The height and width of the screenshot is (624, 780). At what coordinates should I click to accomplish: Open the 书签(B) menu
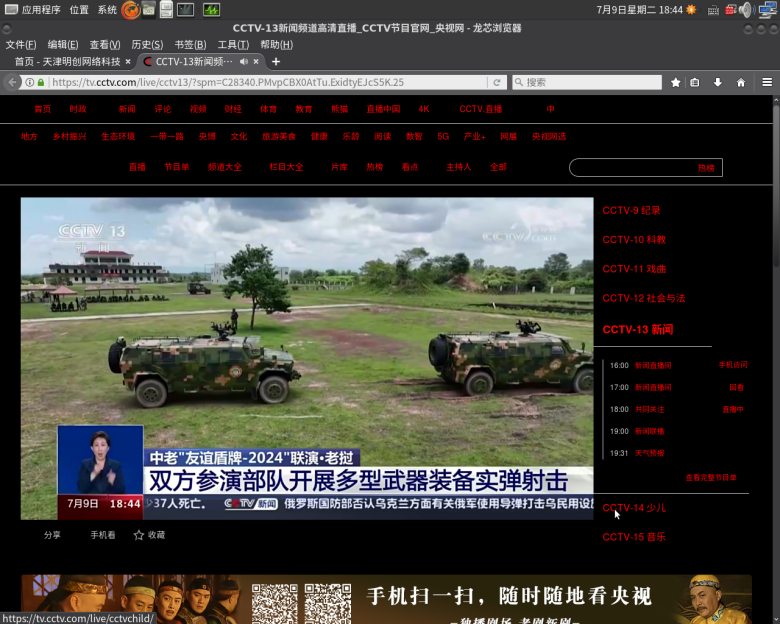point(191,45)
